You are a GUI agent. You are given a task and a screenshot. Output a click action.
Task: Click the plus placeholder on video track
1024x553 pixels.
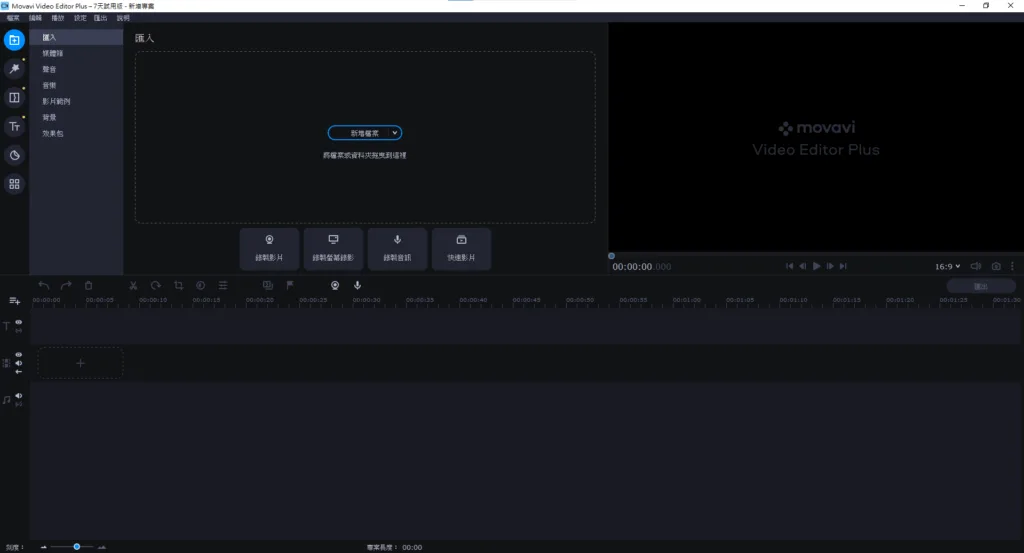pos(80,363)
